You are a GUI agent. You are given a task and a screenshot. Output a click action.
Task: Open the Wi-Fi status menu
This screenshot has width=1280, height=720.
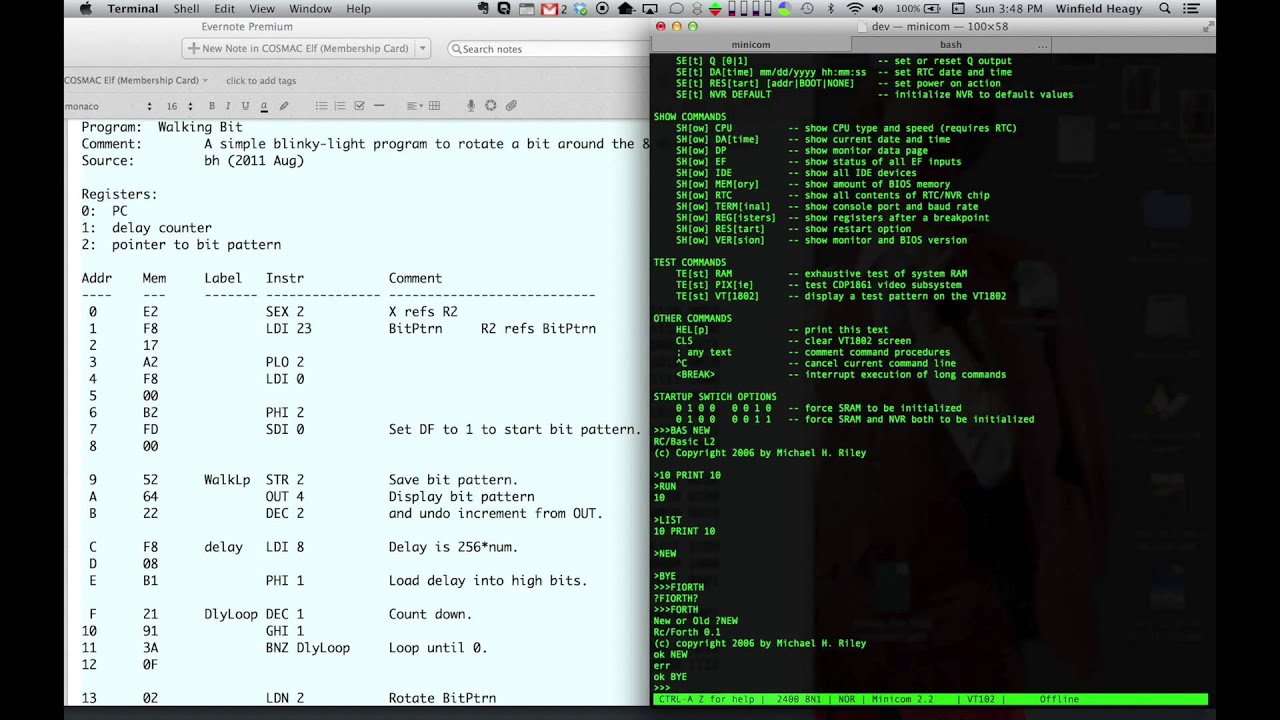[x=855, y=9]
